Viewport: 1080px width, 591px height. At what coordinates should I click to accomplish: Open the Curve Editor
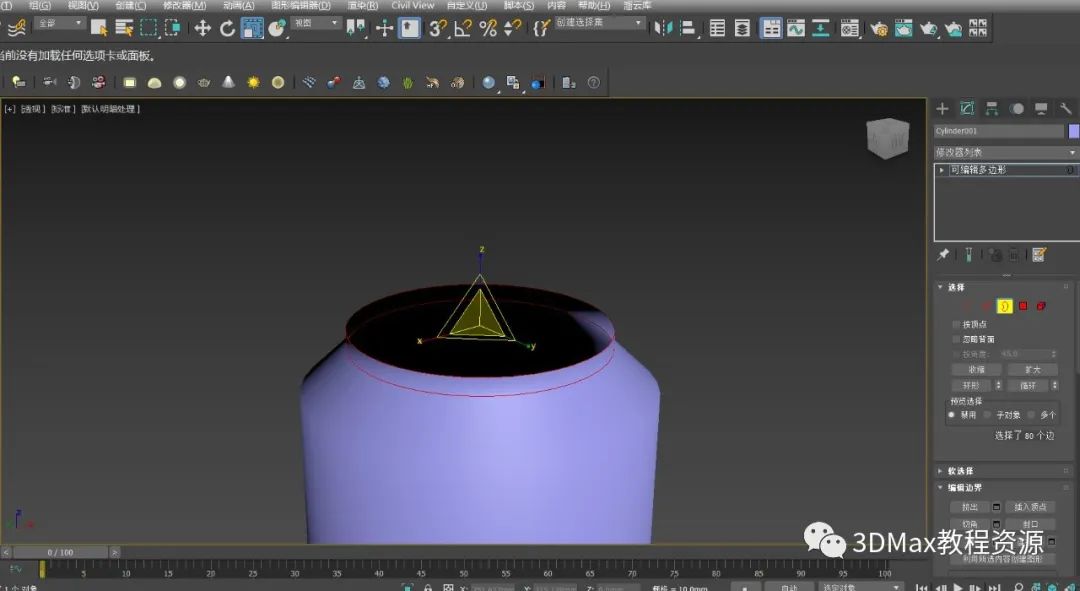coord(796,28)
